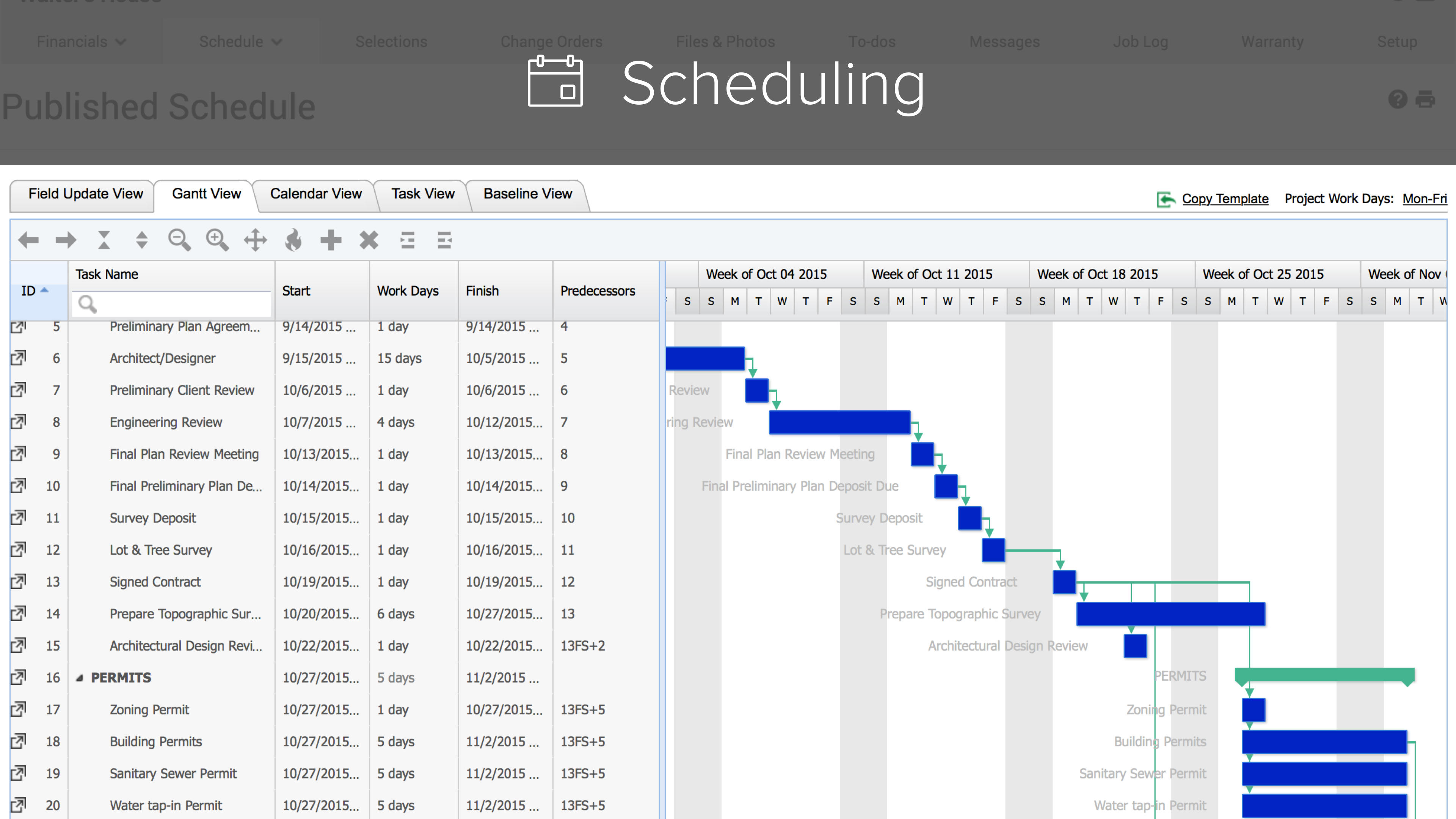
Task: Click the right arrow toolbar icon
Action: click(66, 240)
